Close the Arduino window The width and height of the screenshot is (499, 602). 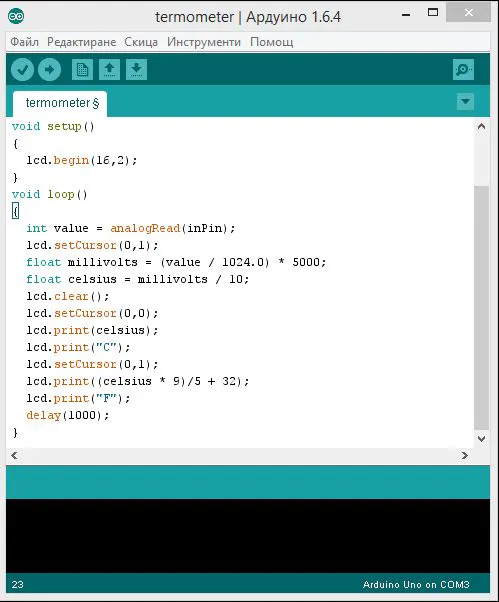tap(468, 13)
